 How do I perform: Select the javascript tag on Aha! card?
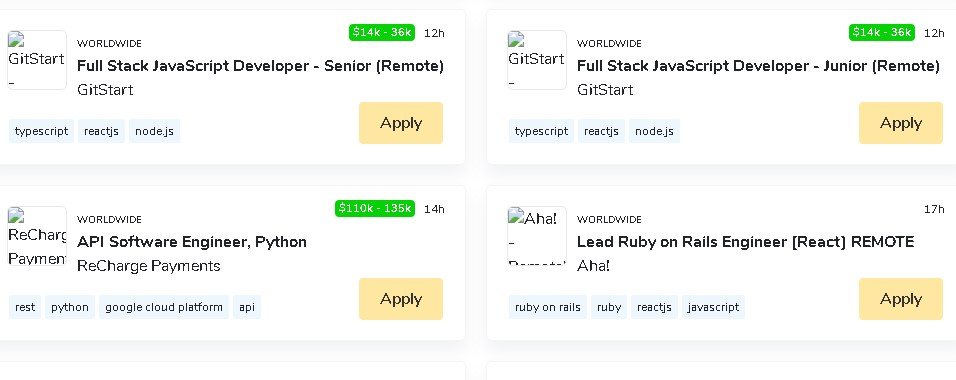[x=713, y=307]
